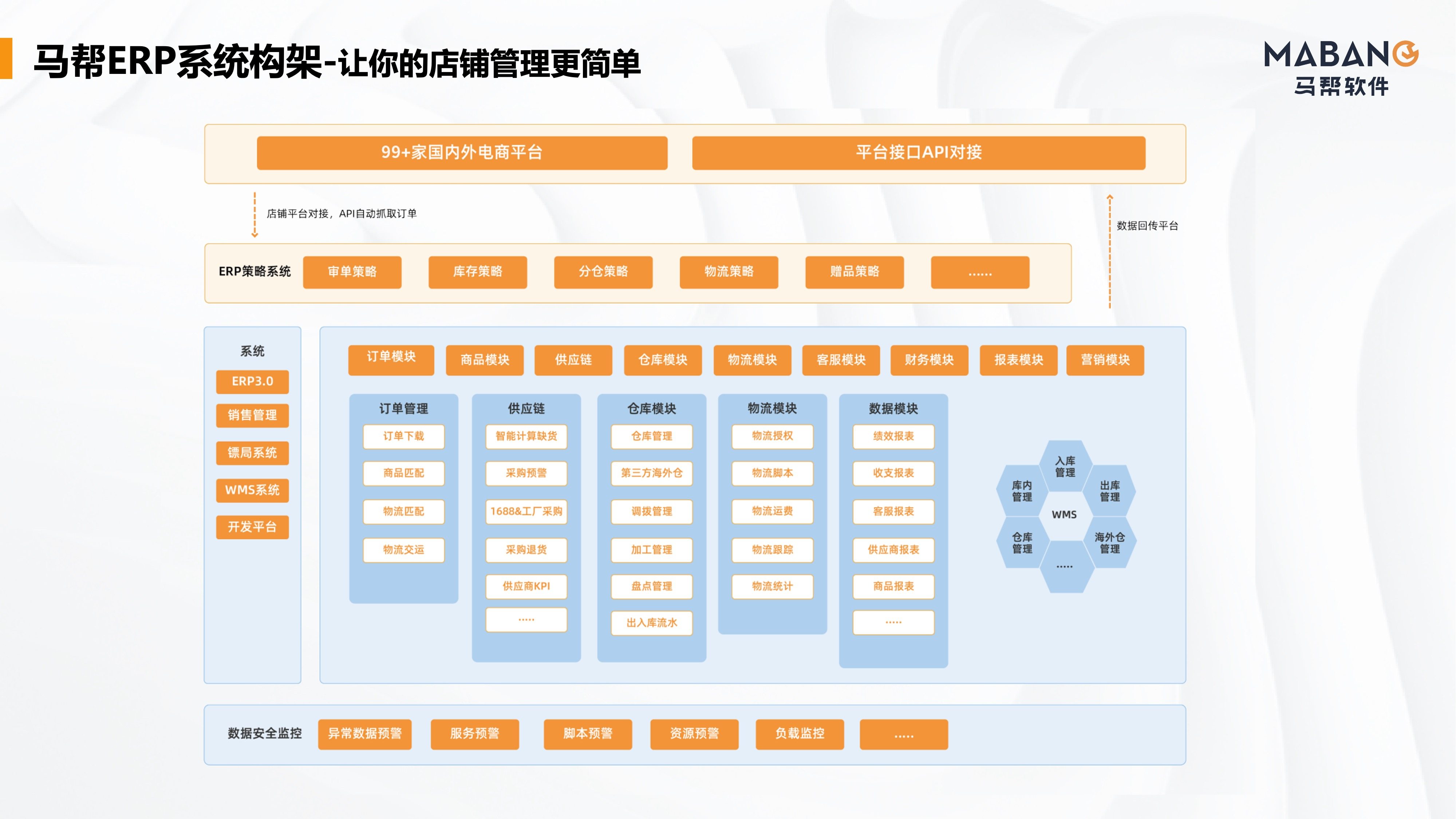
Task: Click the 赠品策略 box
Action: pyautogui.click(x=854, y=272)
